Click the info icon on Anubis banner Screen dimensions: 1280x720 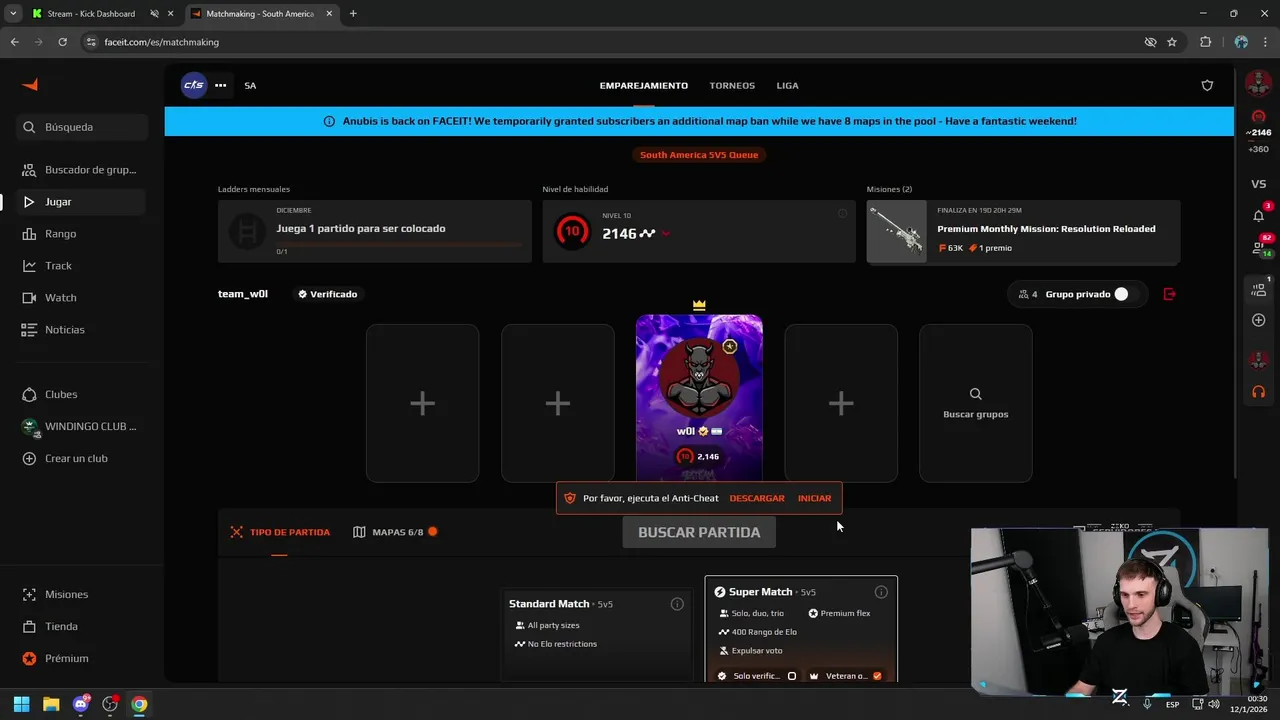point(329,121)
